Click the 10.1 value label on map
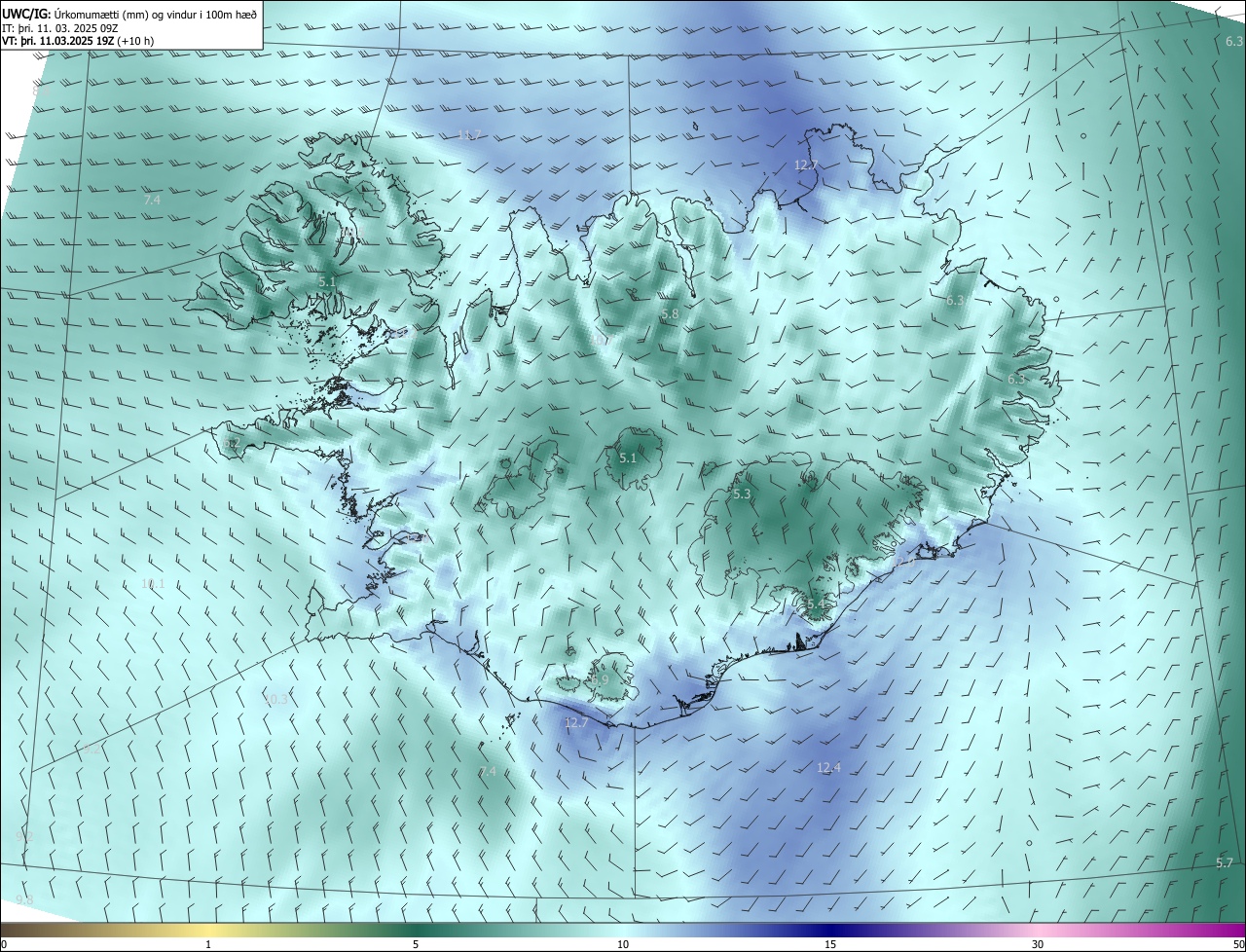This screenshot has width=1246, height=952. tap(153, 584)
